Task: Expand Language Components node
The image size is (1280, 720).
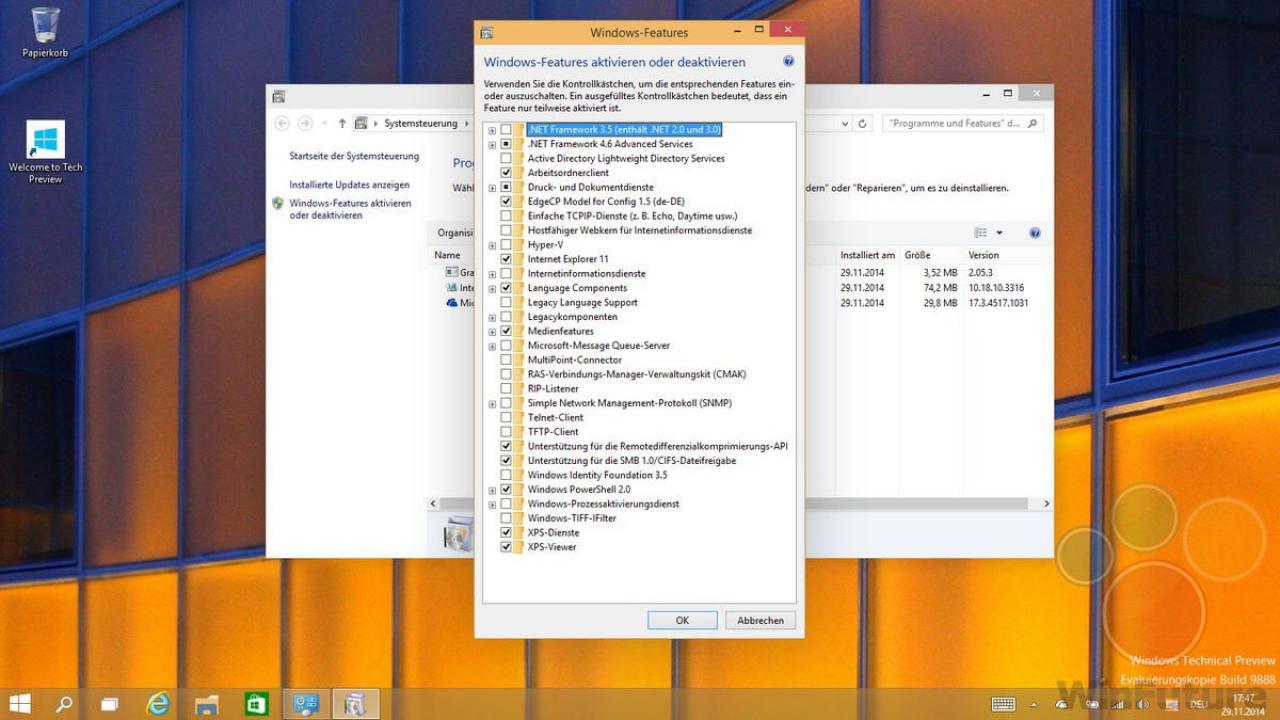Action: click(492, 288)
